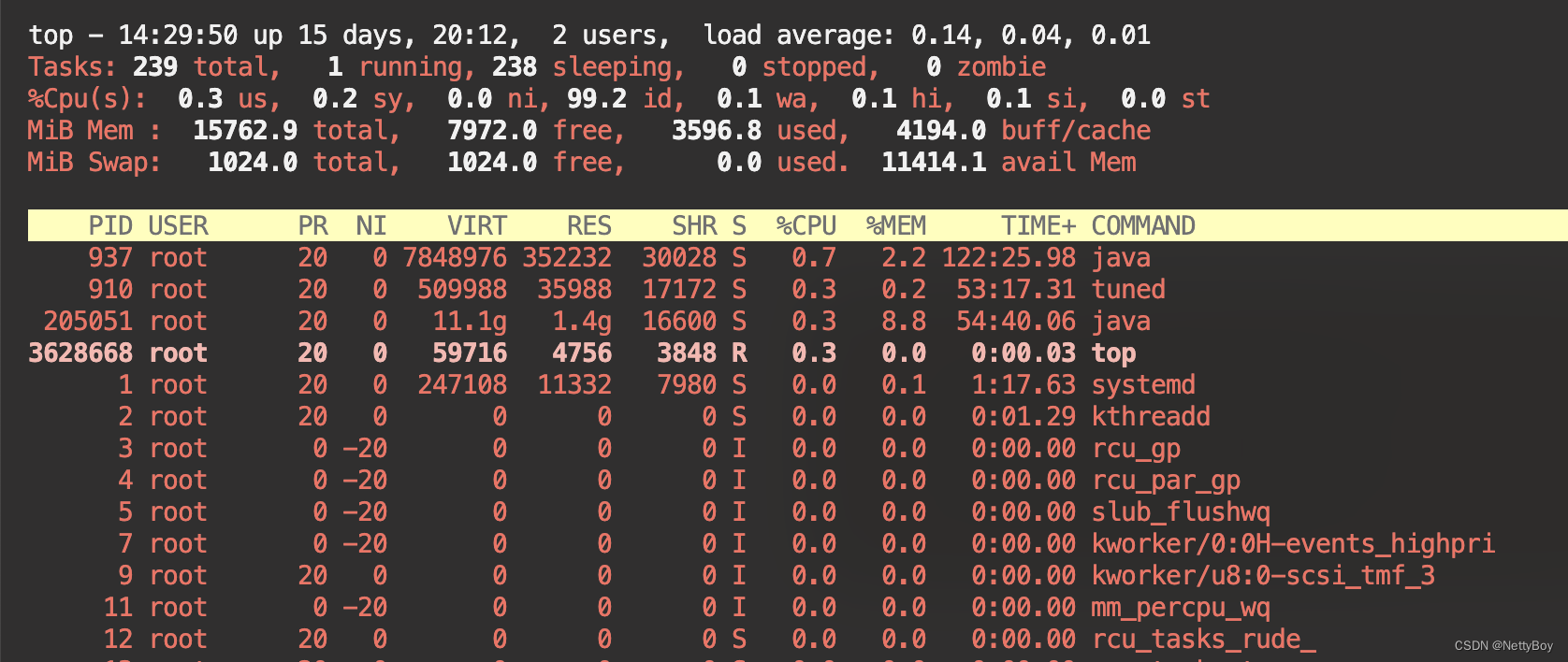Click the TIME+ value 54:40.06
Screen dimensions: 1568x662
click(1016, 322)
